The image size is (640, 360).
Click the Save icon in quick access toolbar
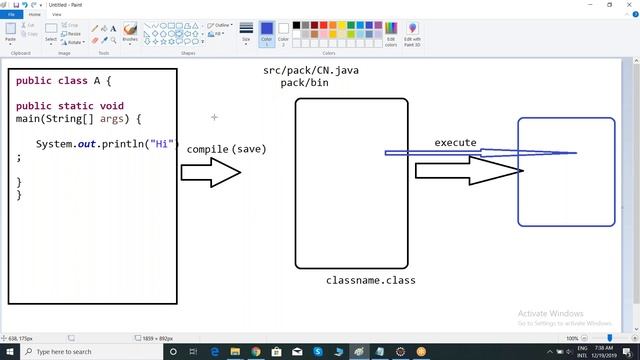pyautogui.click(x=16, y=5)
